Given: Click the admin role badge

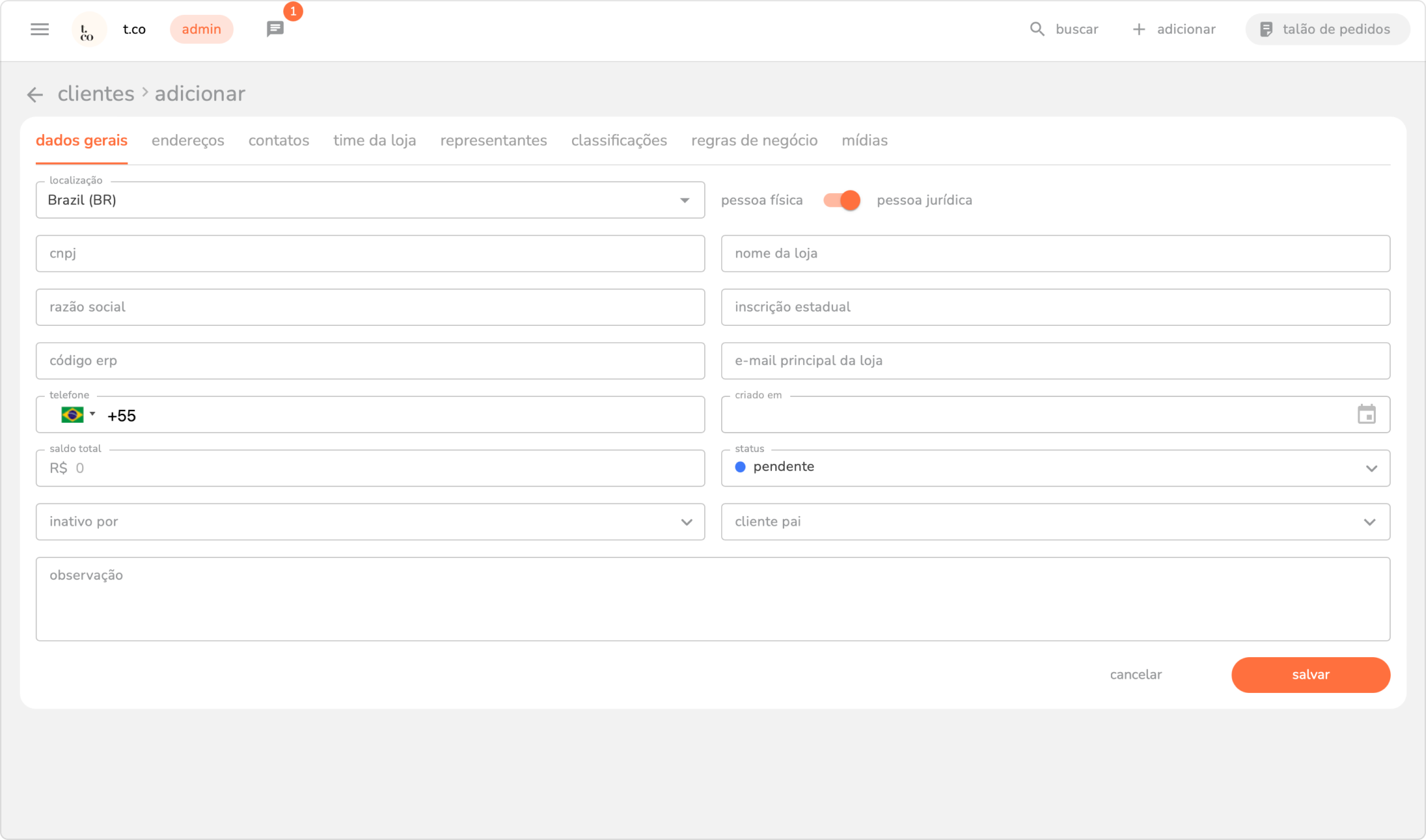Looking at the screenshot, I should coord(201,29).
